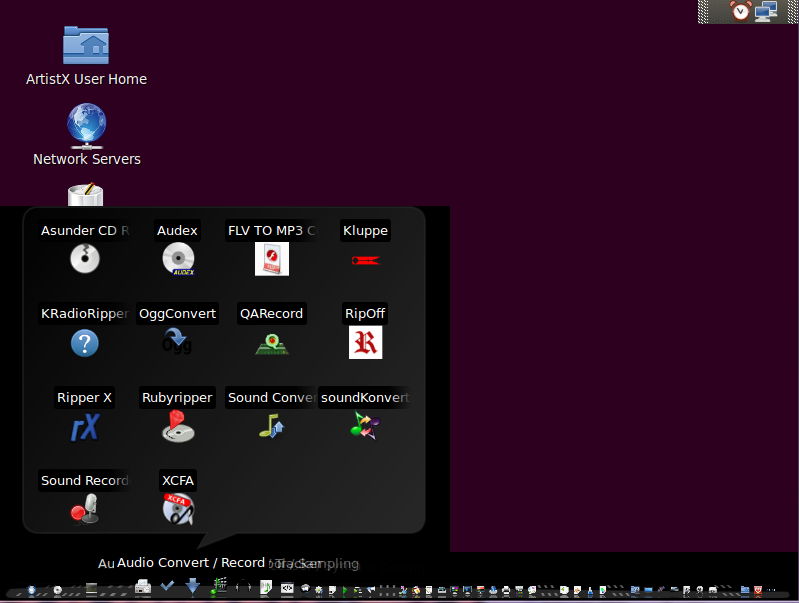Open Network Servers on the desktop

[x=86, y=126]
